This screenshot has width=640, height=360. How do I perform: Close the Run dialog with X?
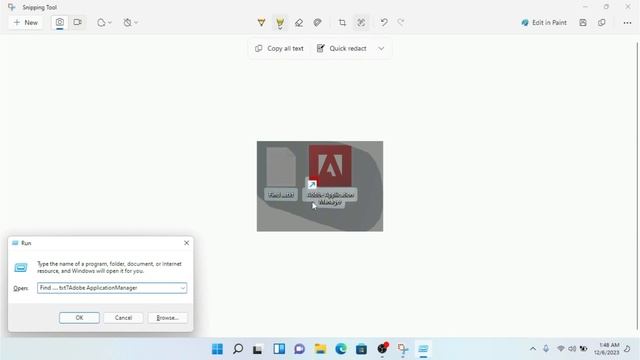pos(187,243)
